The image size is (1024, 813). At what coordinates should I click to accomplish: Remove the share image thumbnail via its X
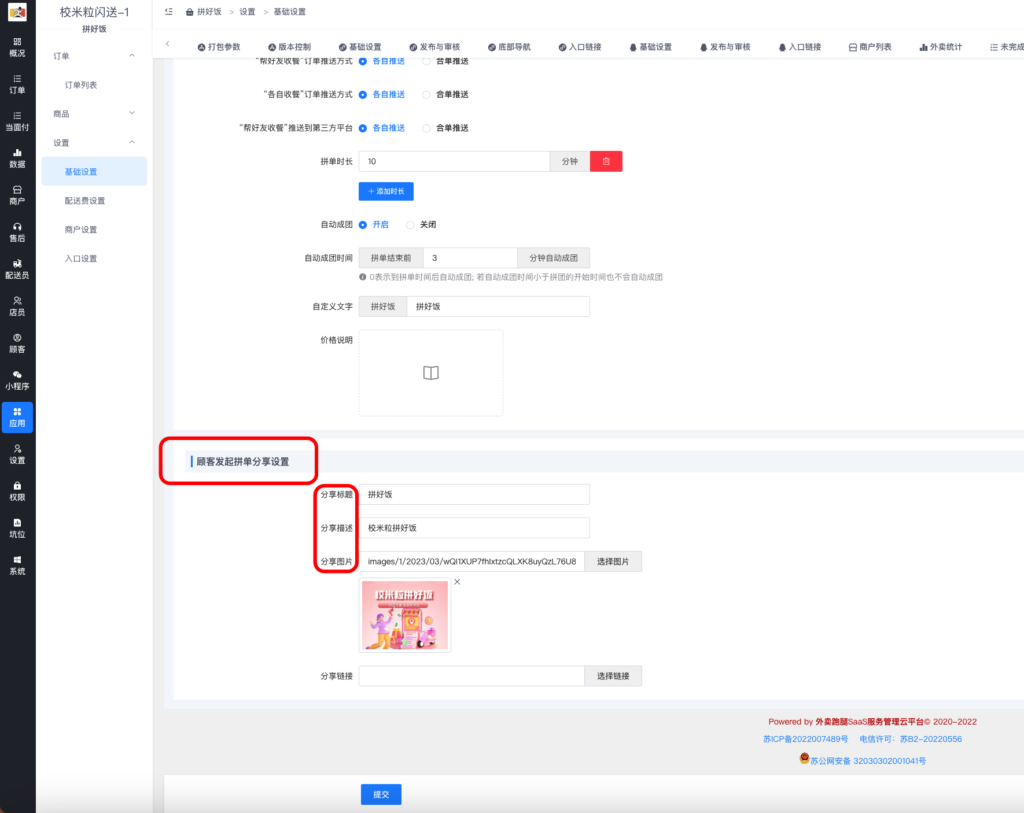[457, 581]
